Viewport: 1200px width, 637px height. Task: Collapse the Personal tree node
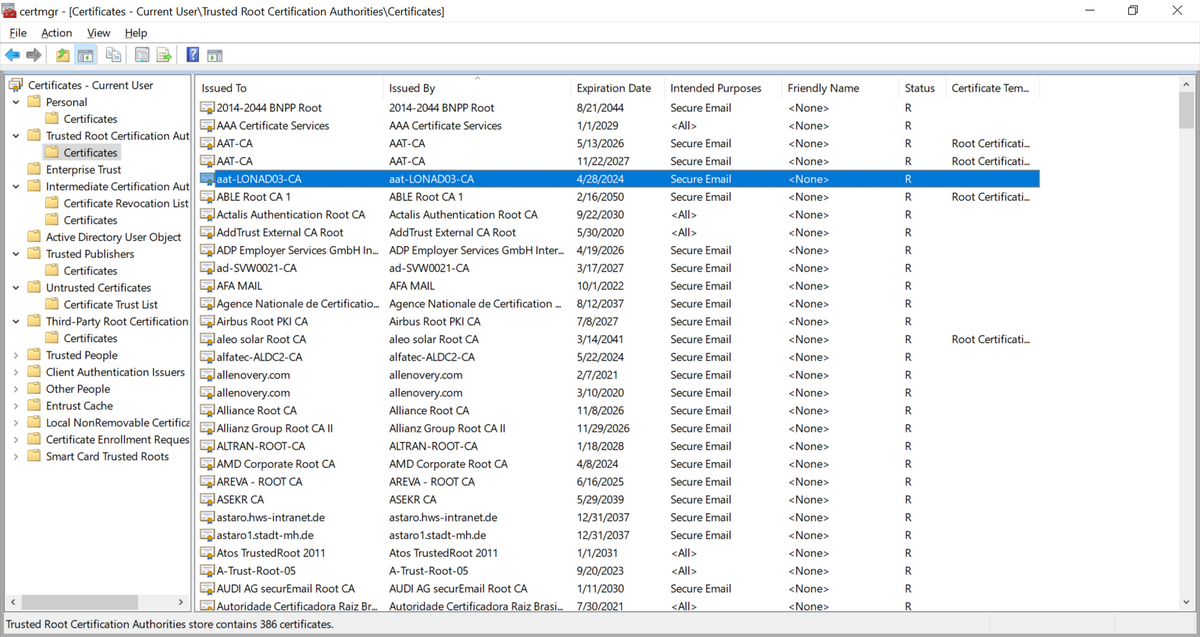(x=16, y=102)
